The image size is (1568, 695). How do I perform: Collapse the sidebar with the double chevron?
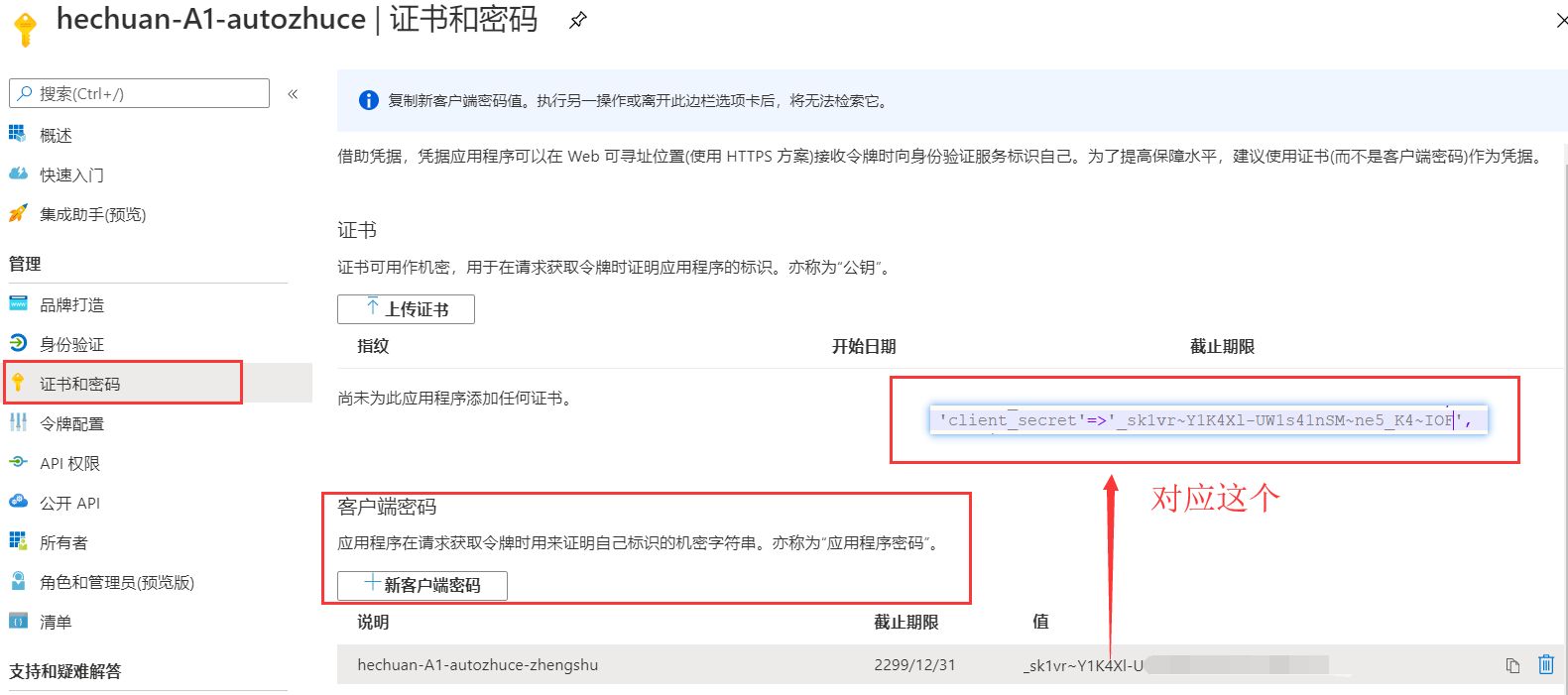tap(293, 94)
